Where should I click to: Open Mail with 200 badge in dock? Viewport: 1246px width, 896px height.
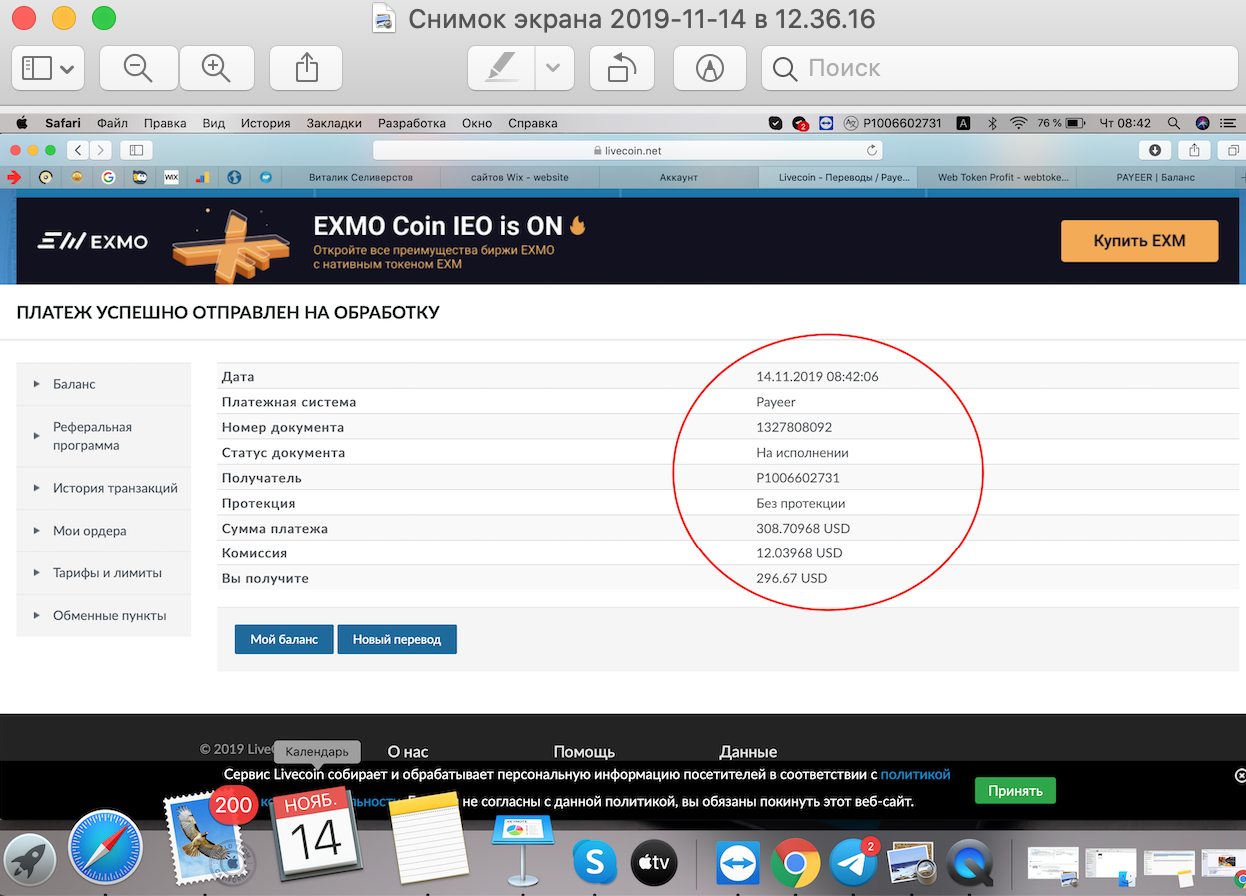[206, 837]
